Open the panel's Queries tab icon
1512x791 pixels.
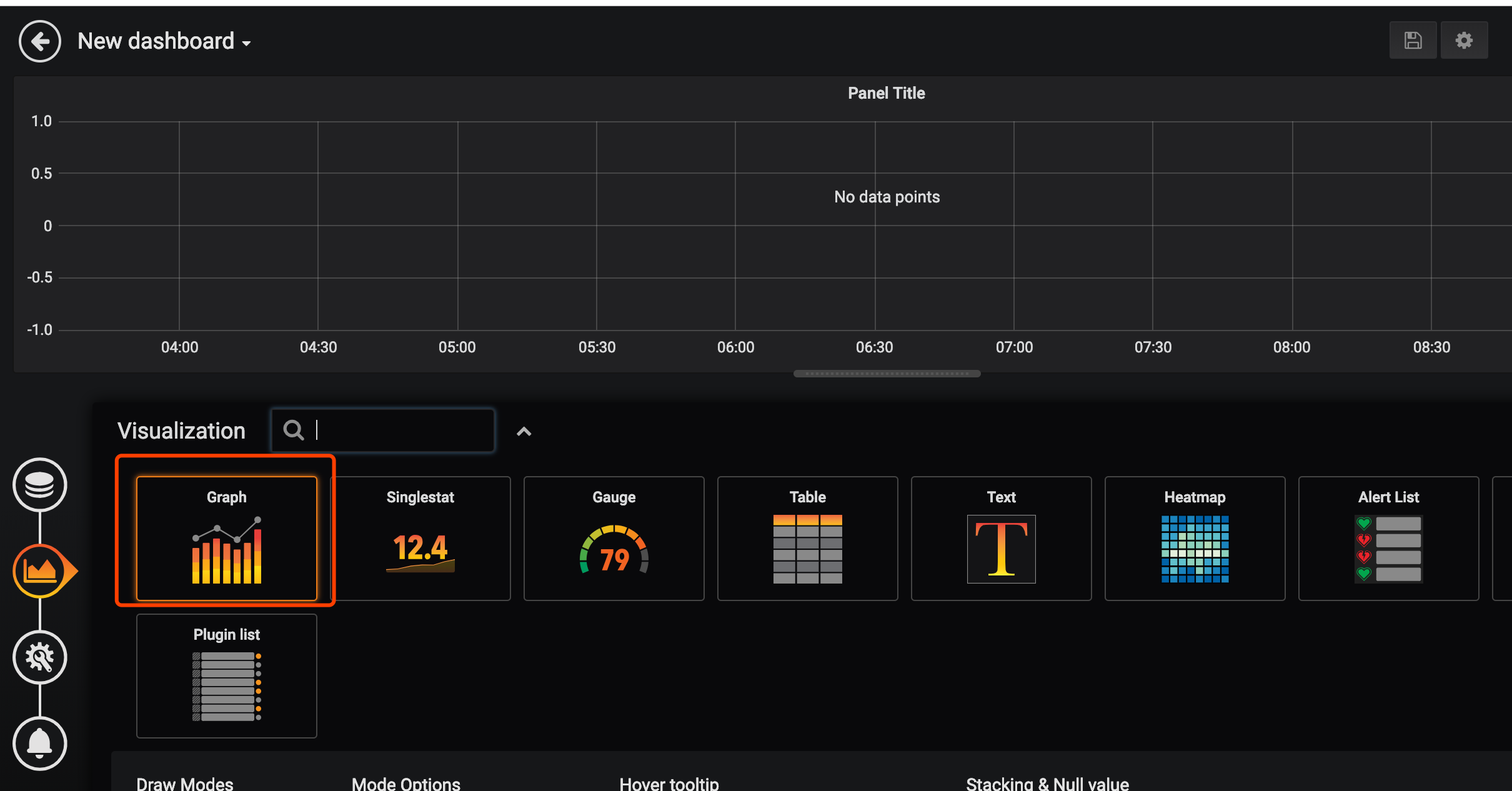39,485
